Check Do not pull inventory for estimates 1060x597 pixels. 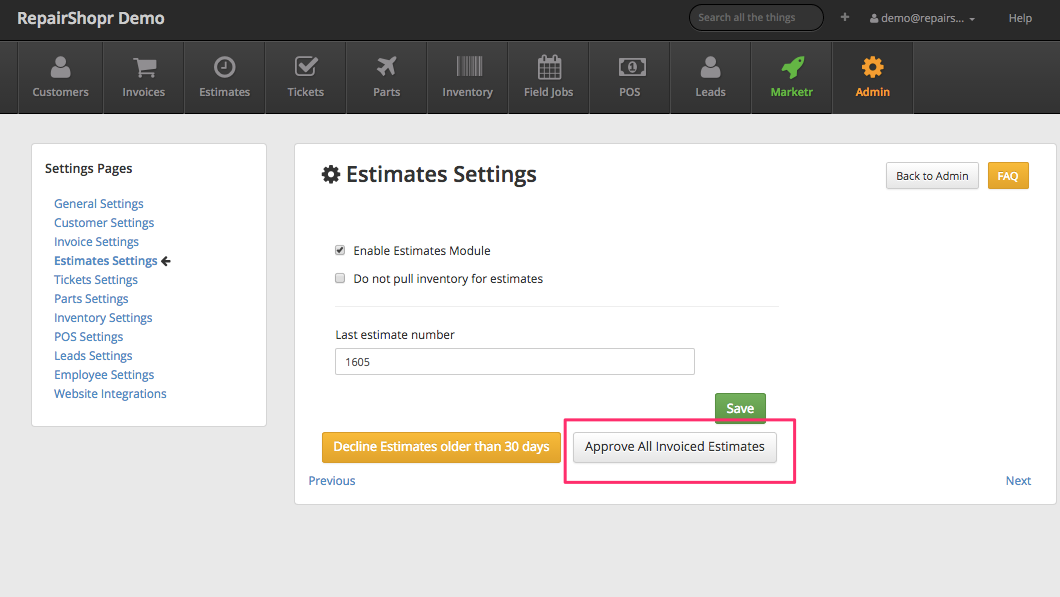pyautogui.click(x=340, y=278)
